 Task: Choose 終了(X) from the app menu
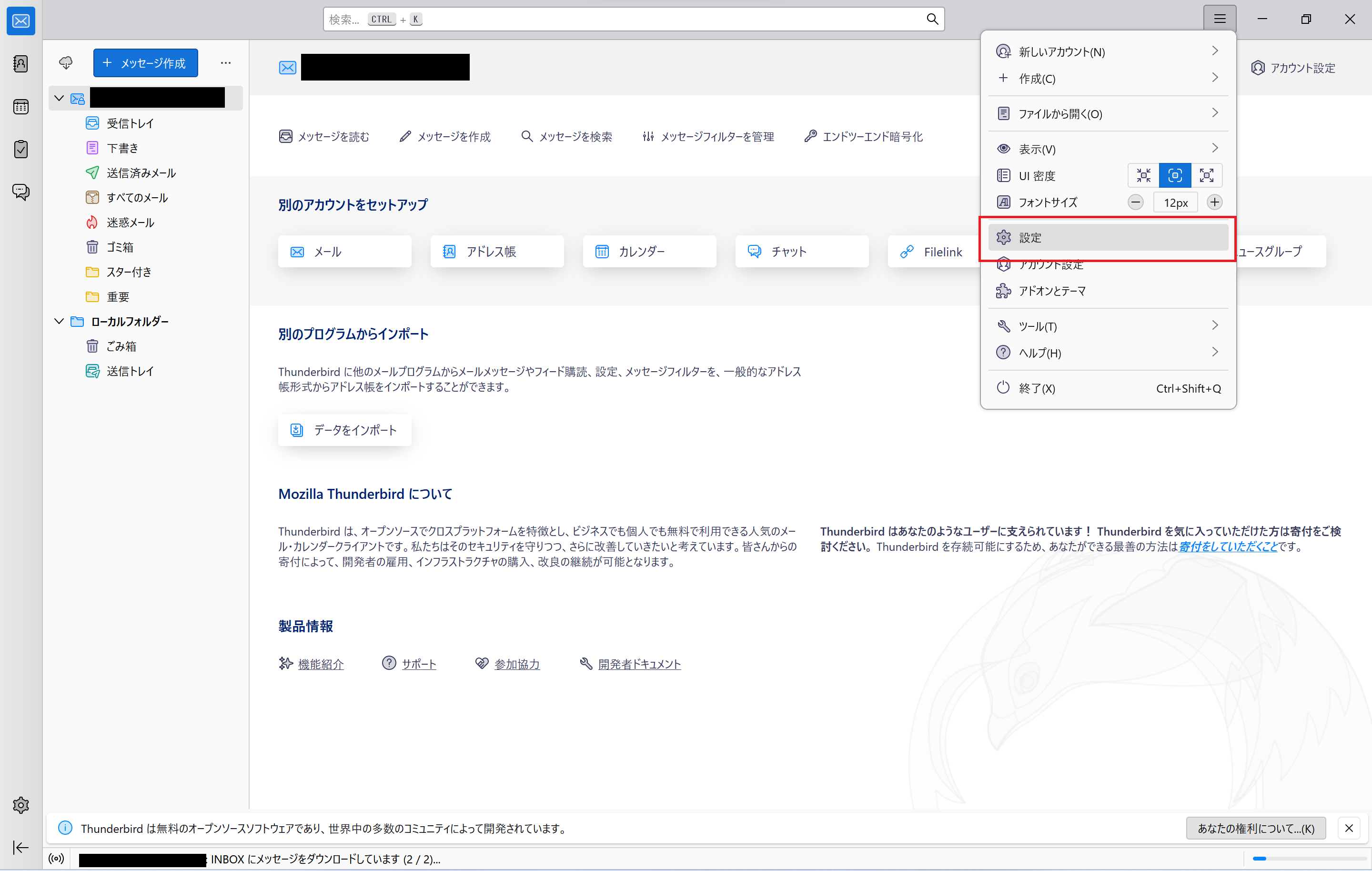[1108, 388]
